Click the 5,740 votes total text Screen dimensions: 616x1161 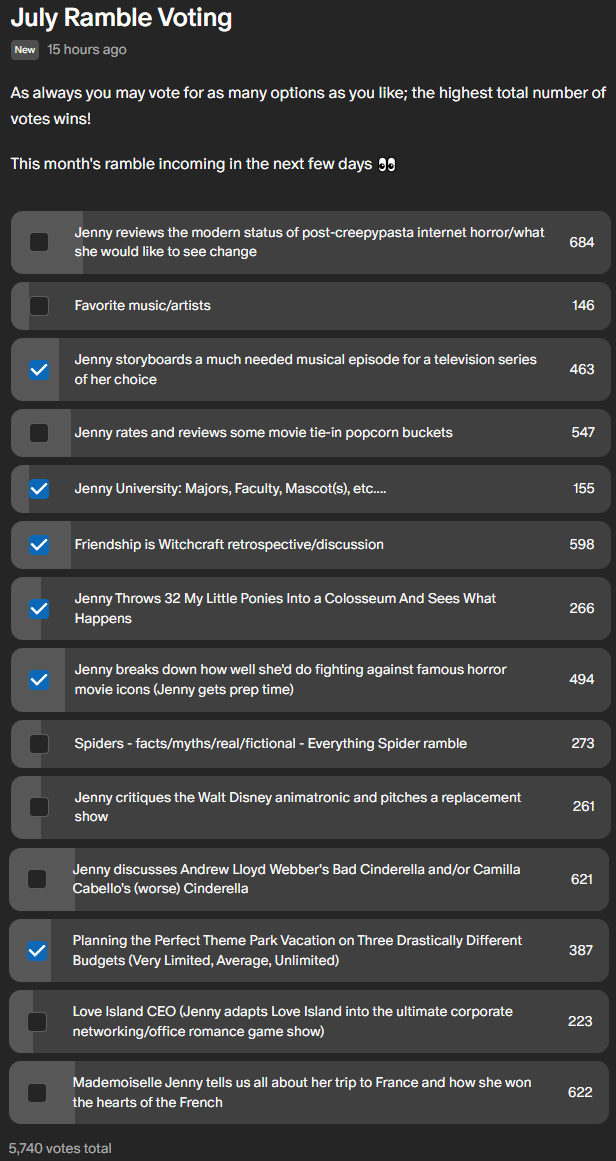[x=61, y=1148]
